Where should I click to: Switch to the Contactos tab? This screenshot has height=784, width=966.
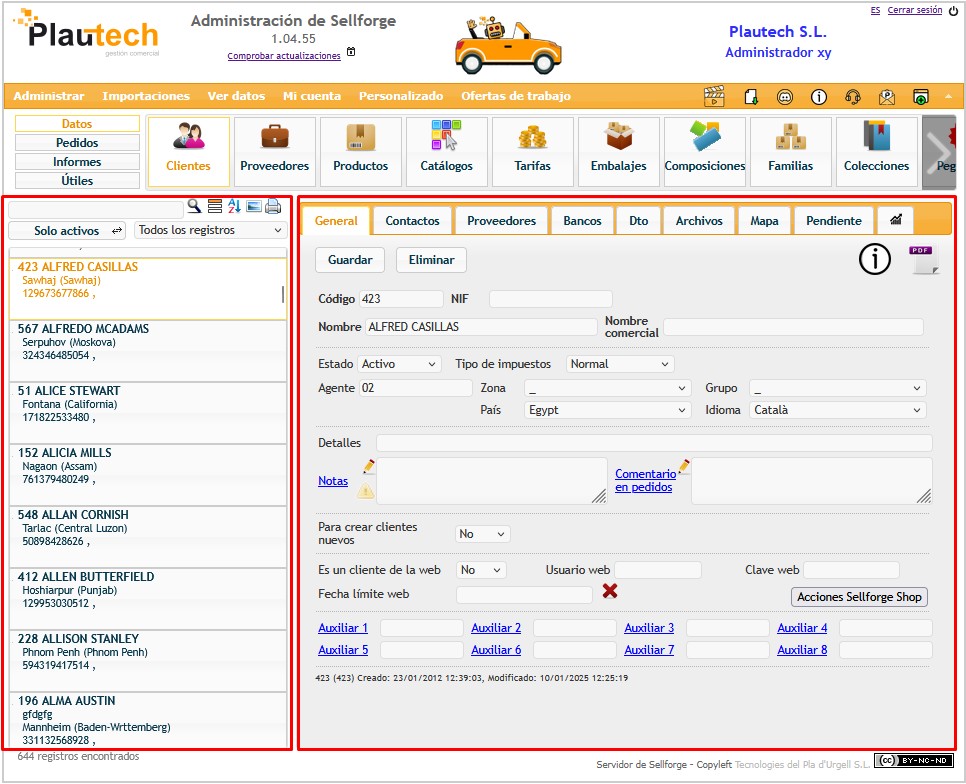click(412, 221)
